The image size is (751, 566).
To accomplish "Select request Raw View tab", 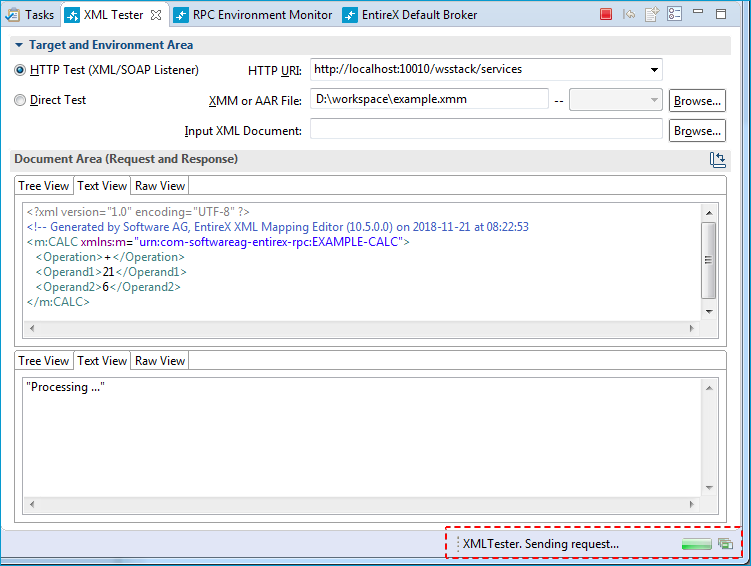I will click(160, 186).
